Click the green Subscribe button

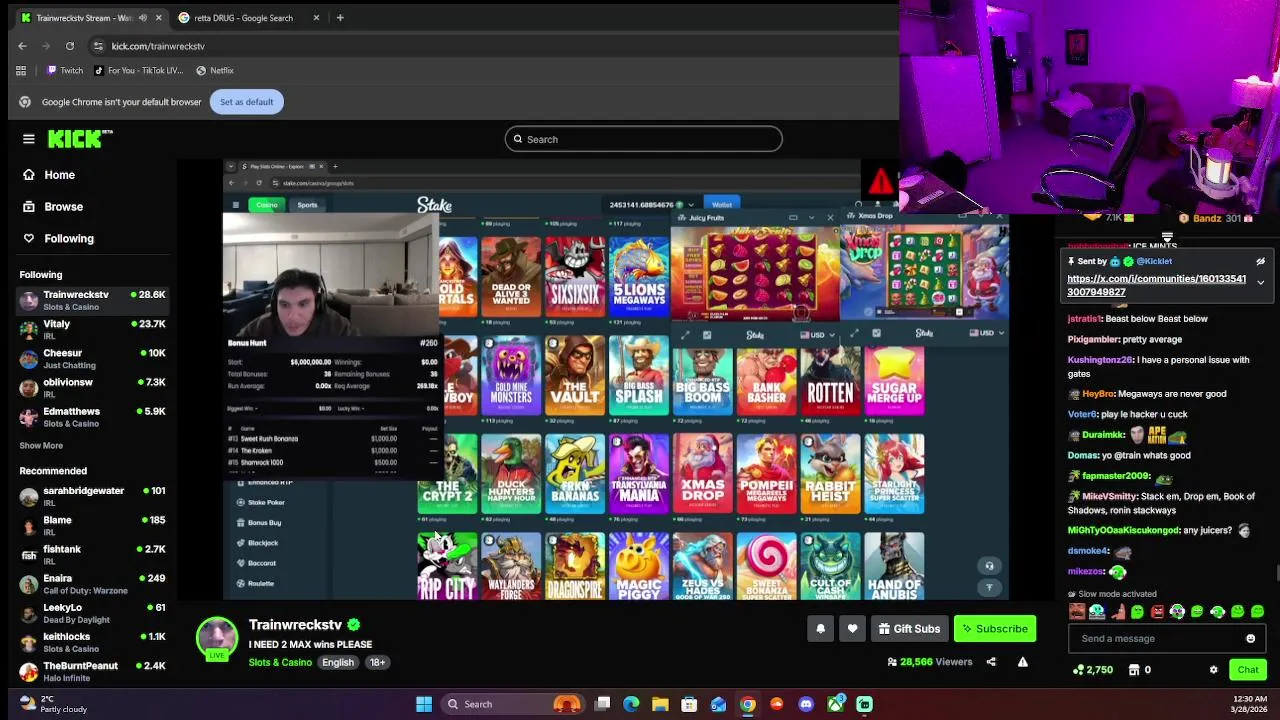994,629
